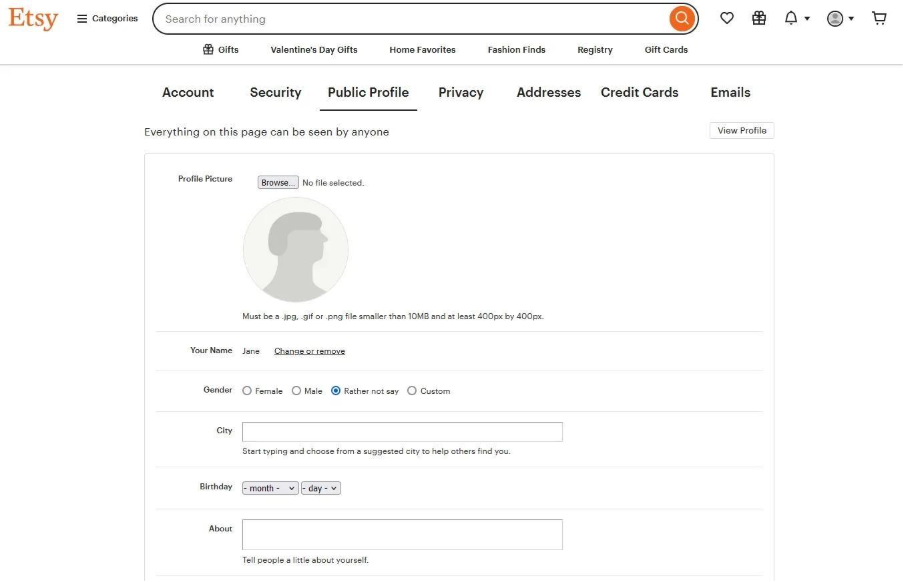Image resolution: width=903 pixels, height=582 pixels.
Task: Open Valentine's Day Gifts link
Action: pos(313,50)
